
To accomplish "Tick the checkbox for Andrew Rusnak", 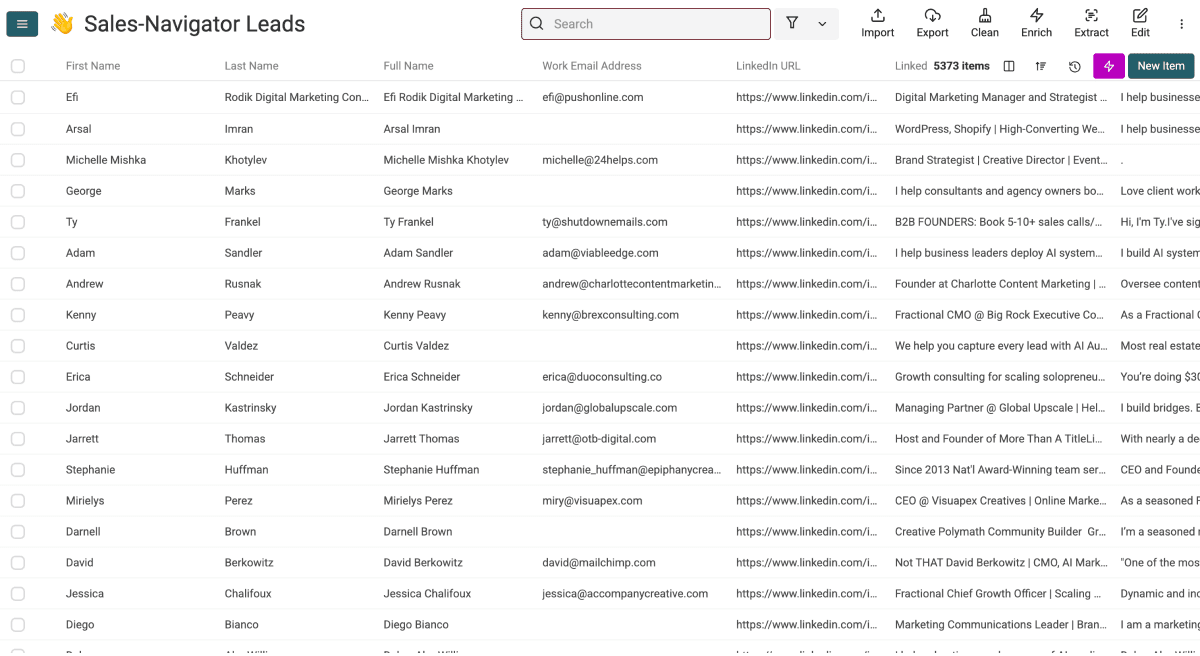I will pos(18,283).
